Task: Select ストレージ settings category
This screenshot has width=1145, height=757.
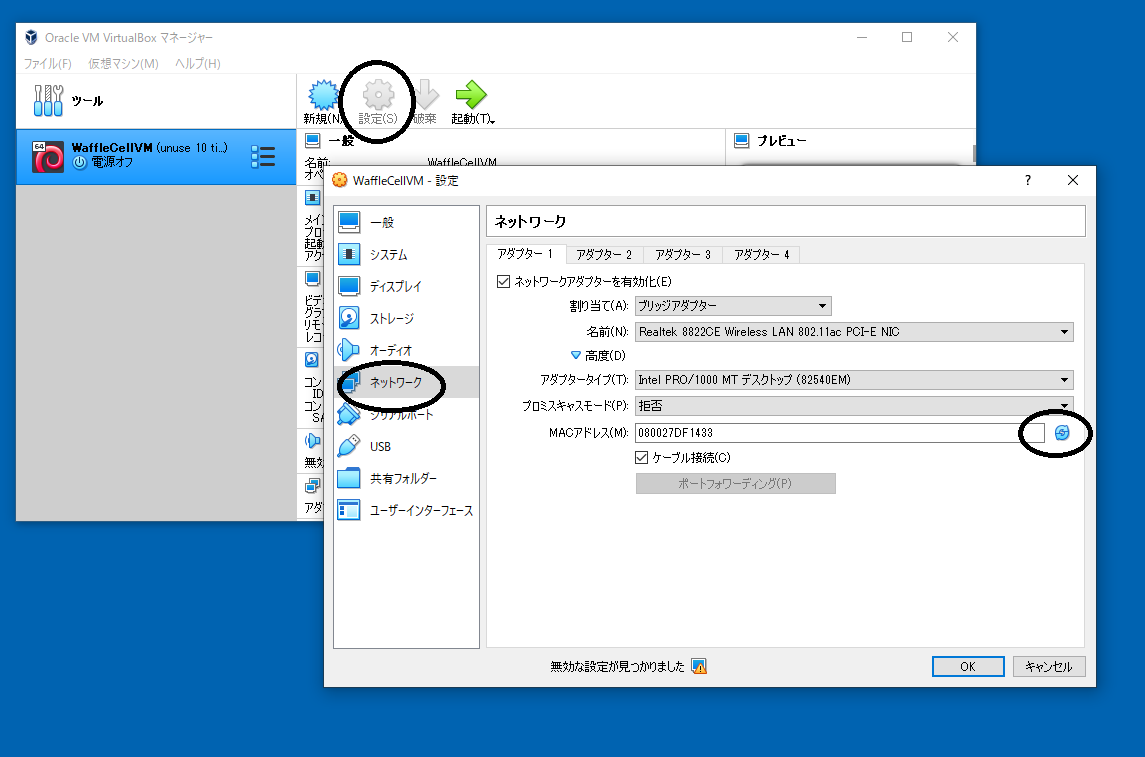Action: click(406, 318)
